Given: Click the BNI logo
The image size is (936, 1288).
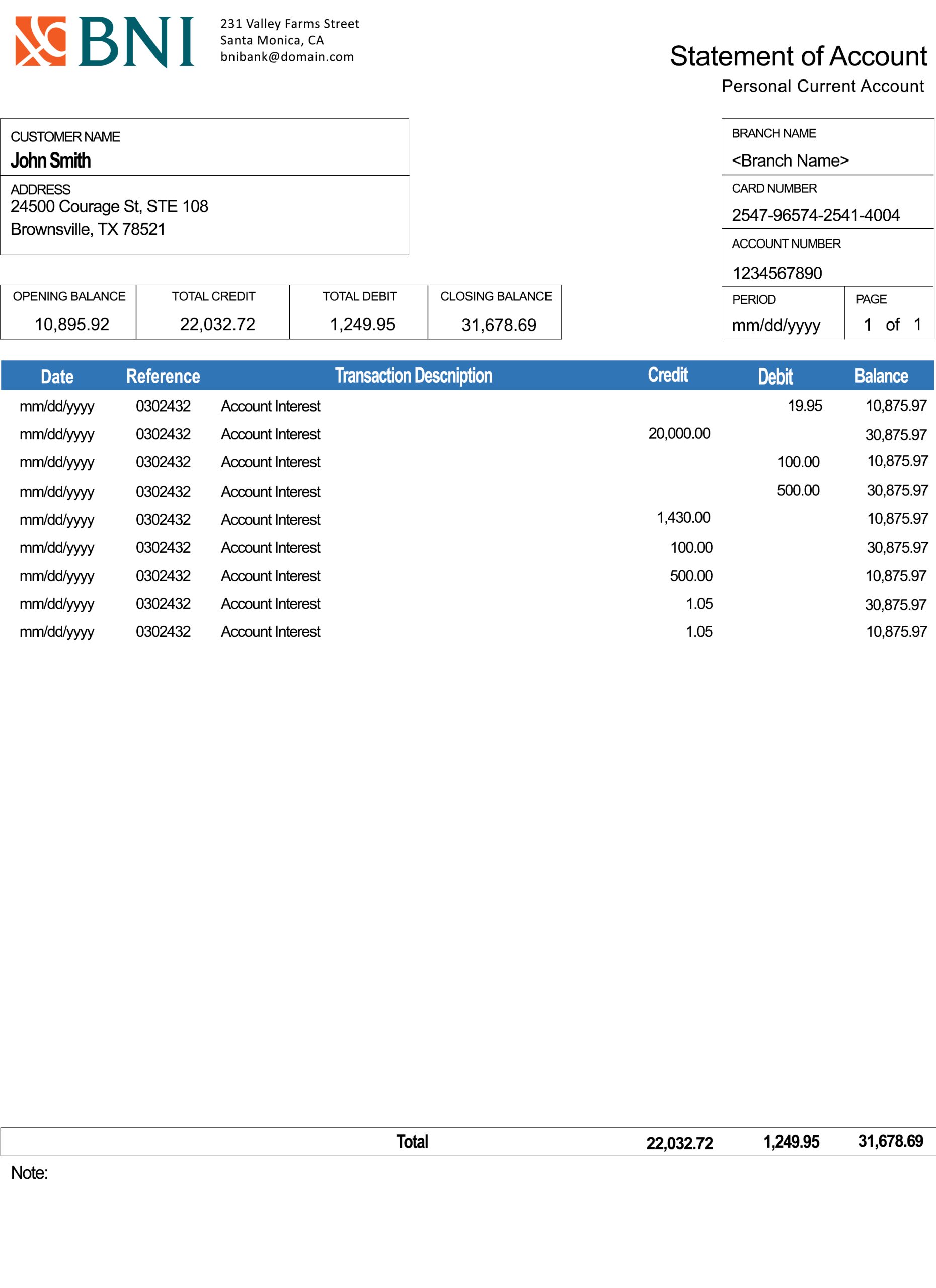Looking at the screenshot, I should (104, 41).
